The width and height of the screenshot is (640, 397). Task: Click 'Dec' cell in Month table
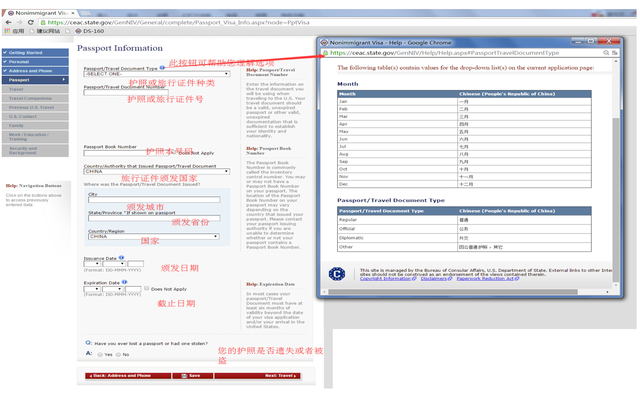398,184
